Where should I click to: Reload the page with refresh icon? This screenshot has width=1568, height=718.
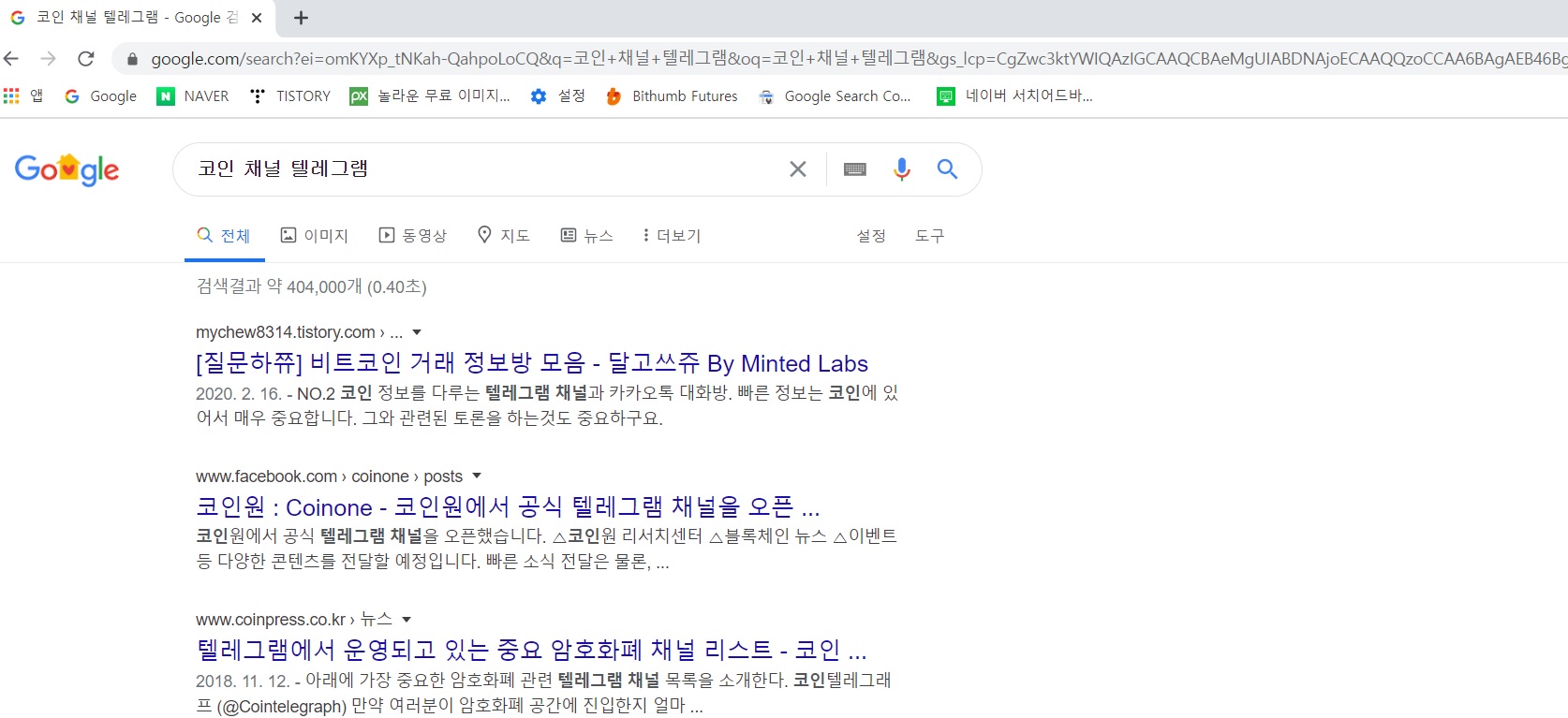point(85,58)
